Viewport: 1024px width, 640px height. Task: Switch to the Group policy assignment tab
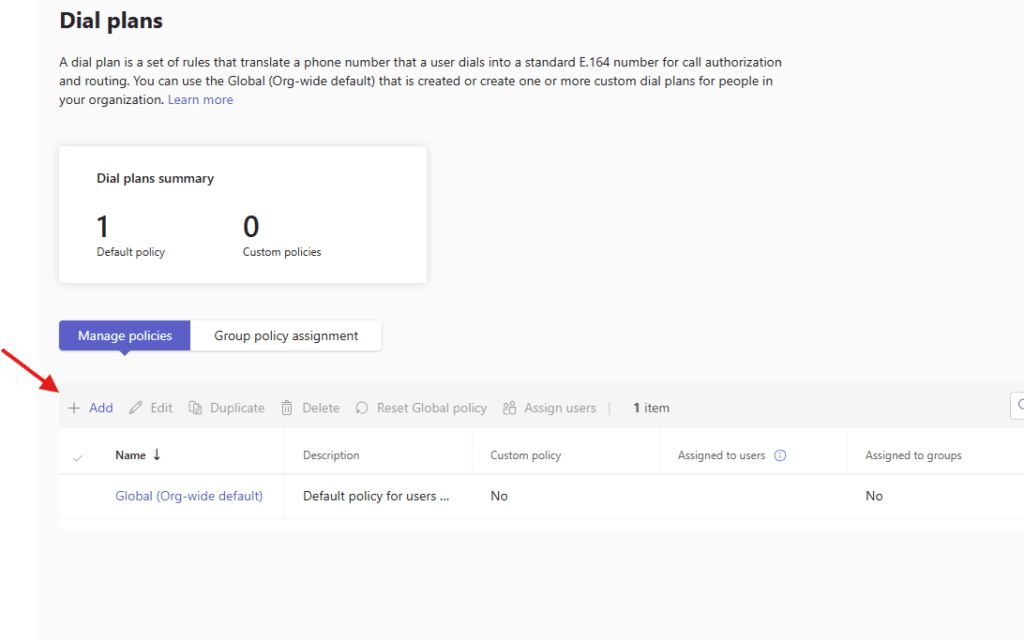pos(286,336)
